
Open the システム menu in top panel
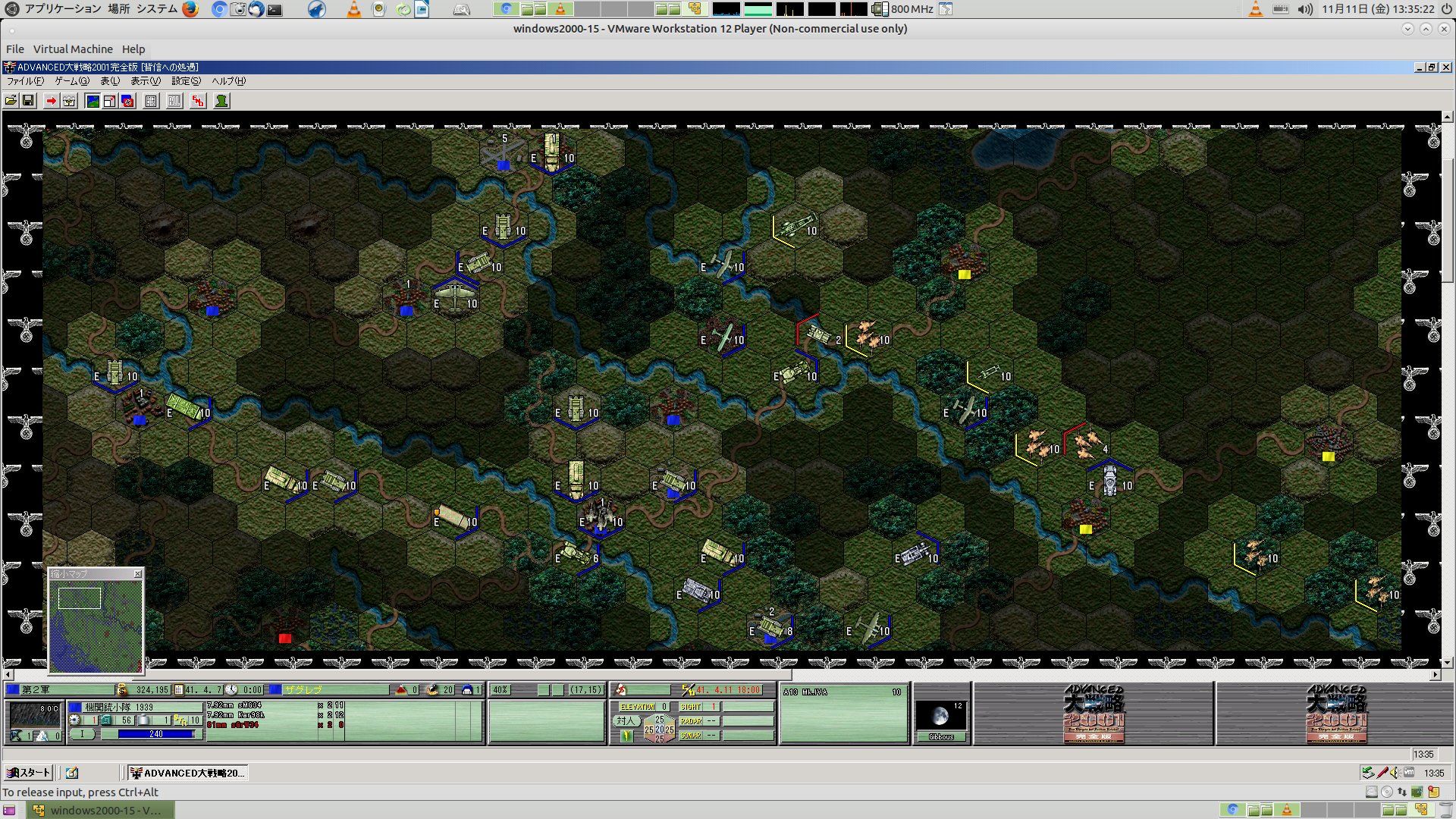[156, 9]
